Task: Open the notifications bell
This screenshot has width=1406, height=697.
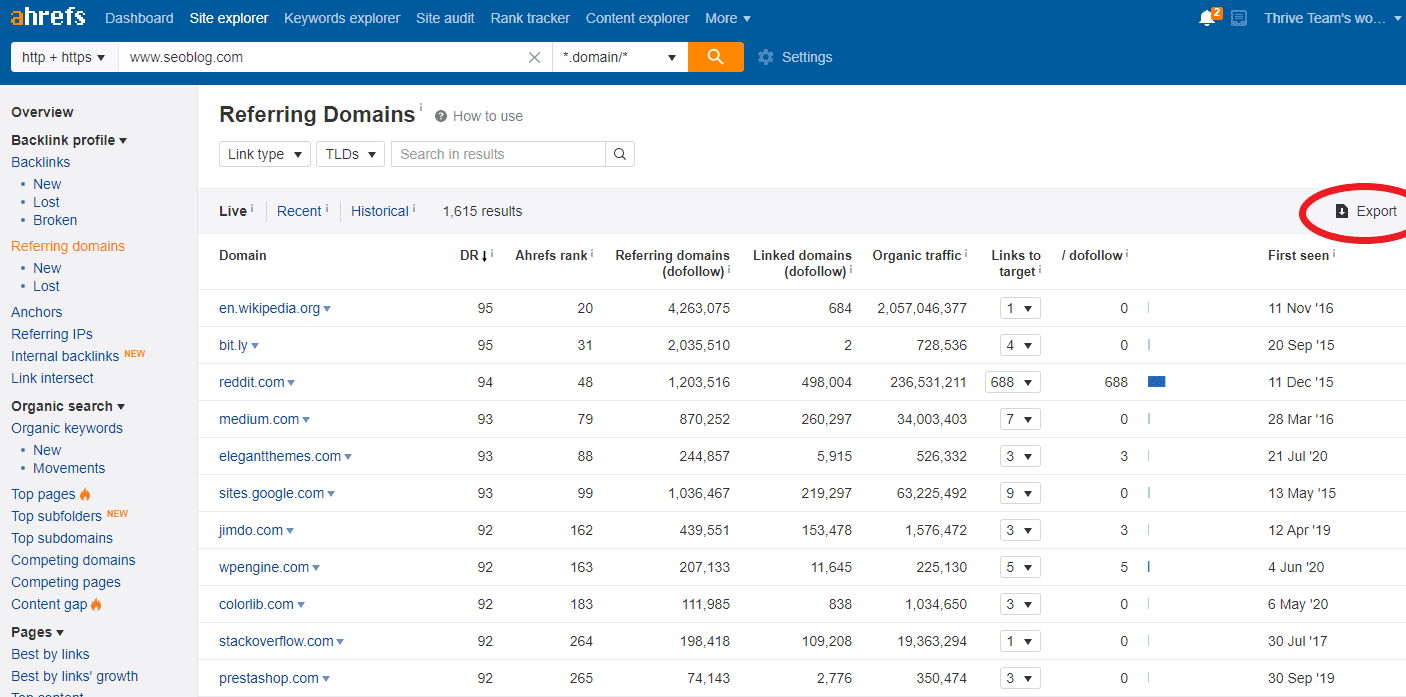Action: (x=1207, y=18)
